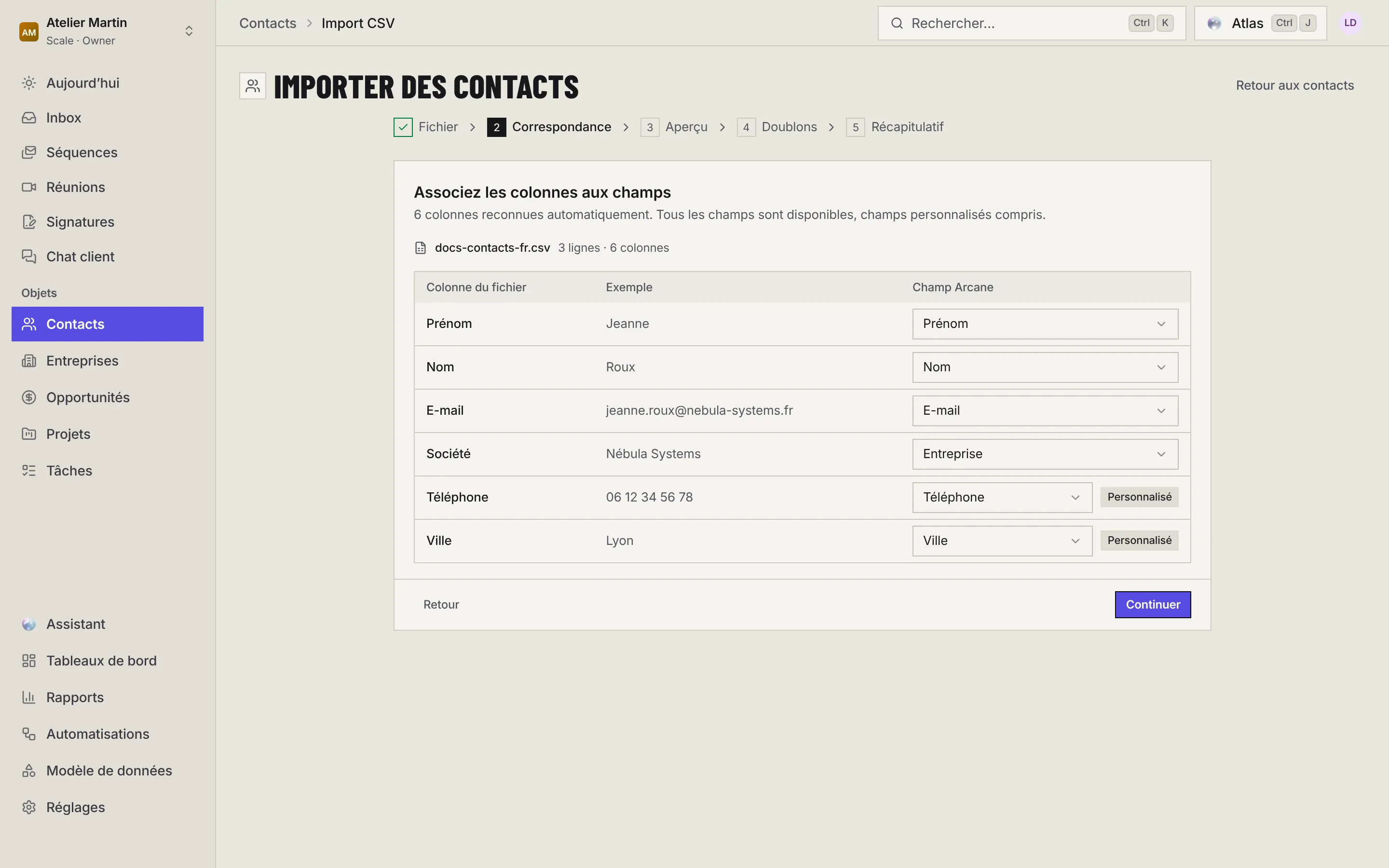
Task: Open the Nom field mapping dropdown
Action: (1045, 367)
